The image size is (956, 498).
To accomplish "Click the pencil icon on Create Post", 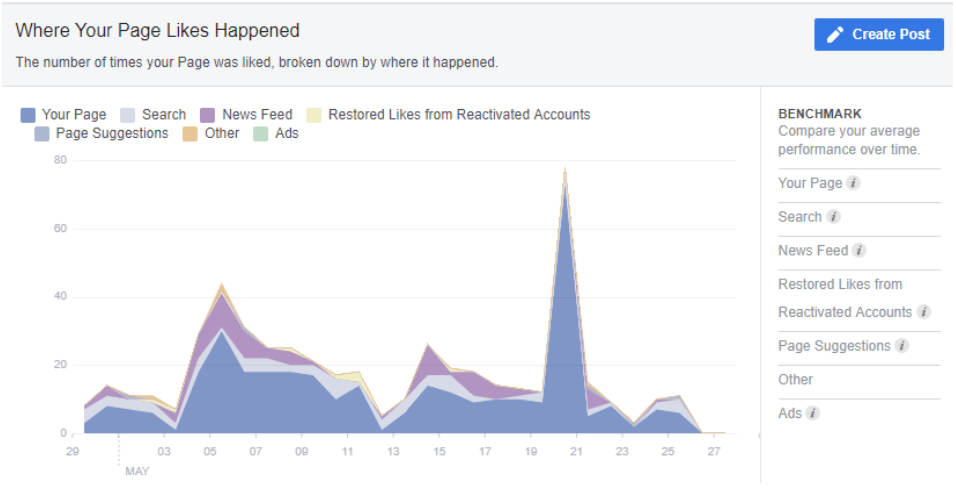I will click(x=836, y=34).
